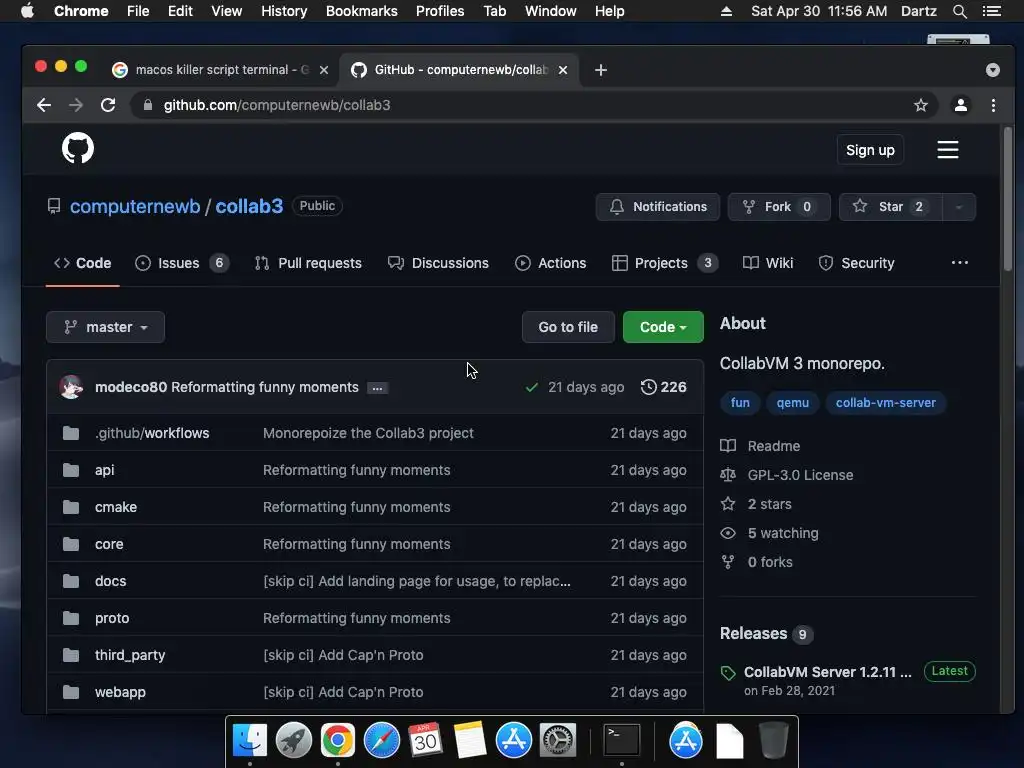The height and width of the screenshot is (768, 1024).
Task: Click the site lock icon in address bar
Action: (148, 105)
